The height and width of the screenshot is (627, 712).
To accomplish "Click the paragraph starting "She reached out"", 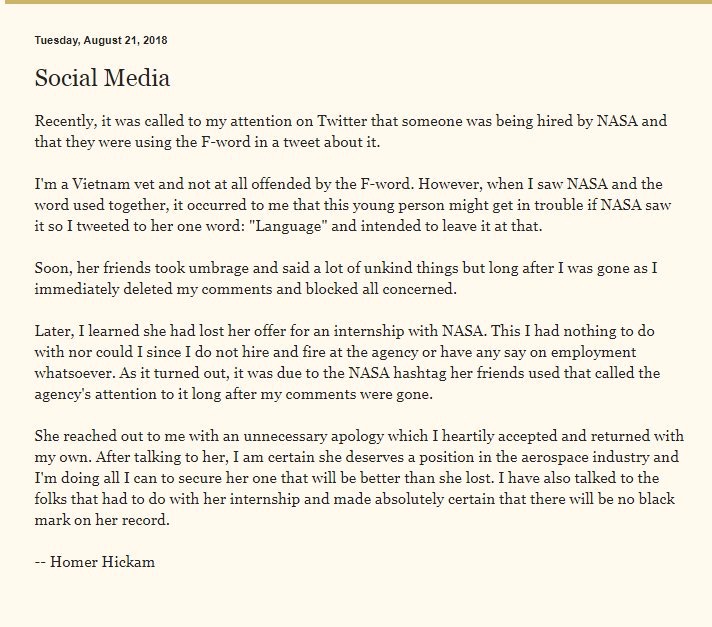I will tap(359, 478).
